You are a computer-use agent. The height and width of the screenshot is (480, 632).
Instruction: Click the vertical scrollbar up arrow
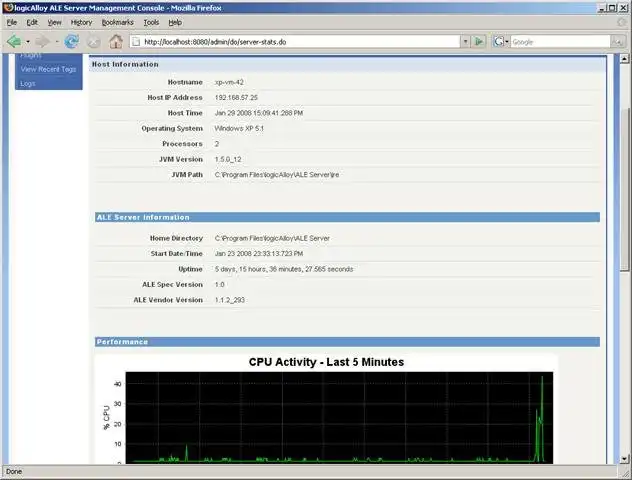click(x=624, y=59)
